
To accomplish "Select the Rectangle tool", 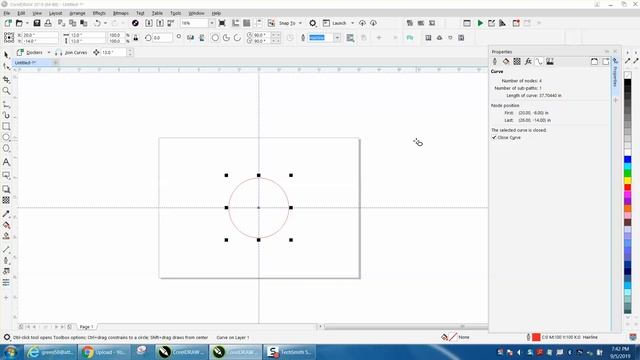I will (6, 127).
